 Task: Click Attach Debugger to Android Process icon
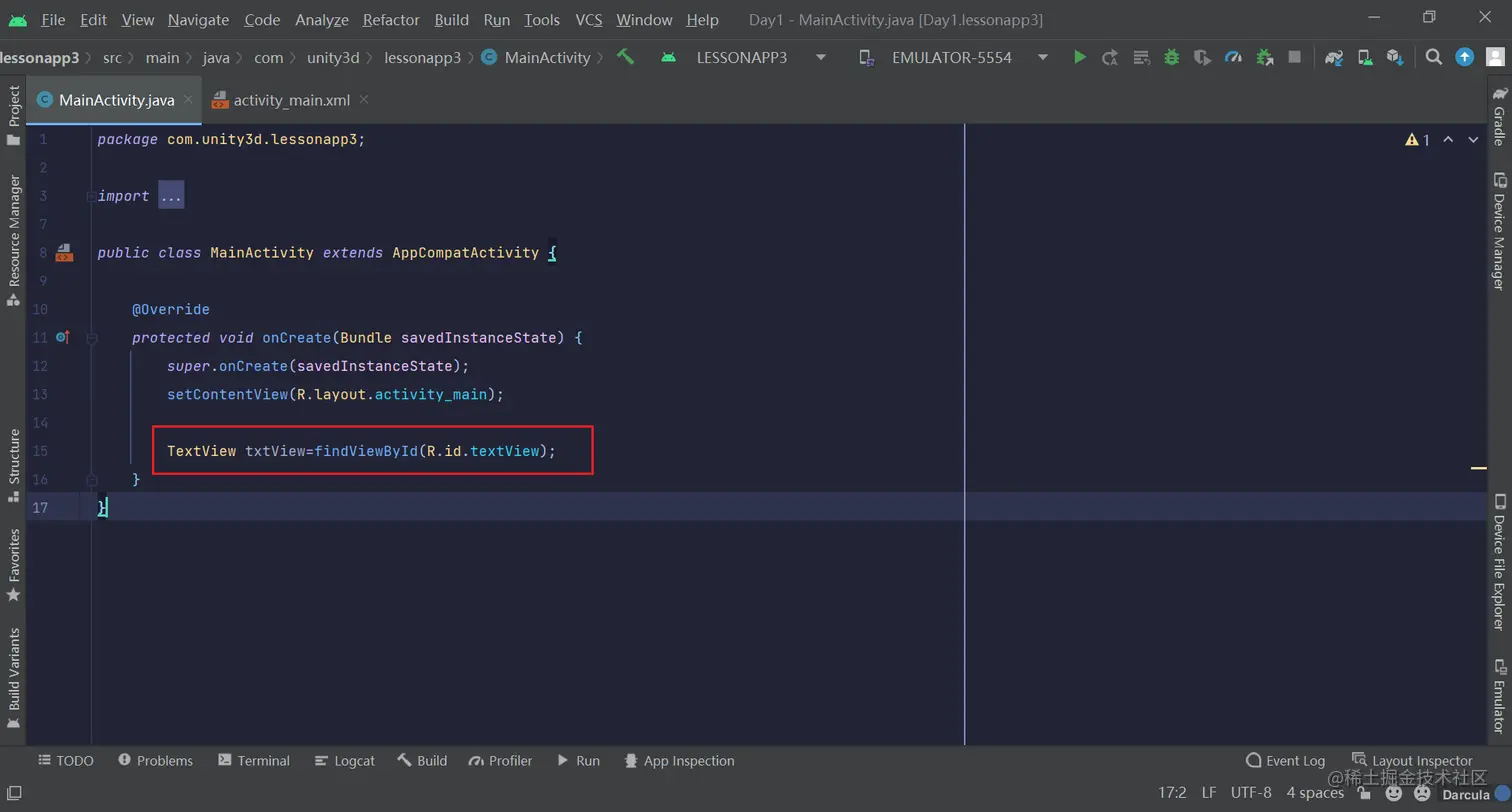coord(1265,57)
